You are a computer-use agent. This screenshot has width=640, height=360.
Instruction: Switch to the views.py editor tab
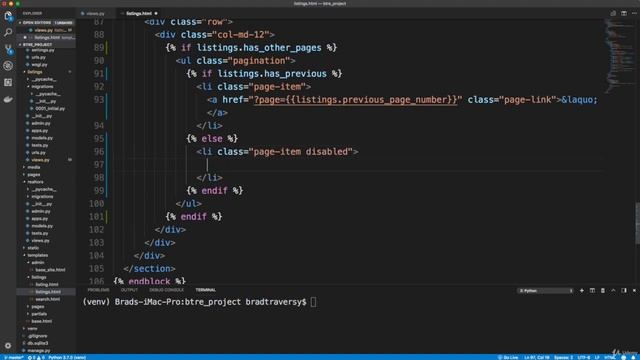(96, 13)
